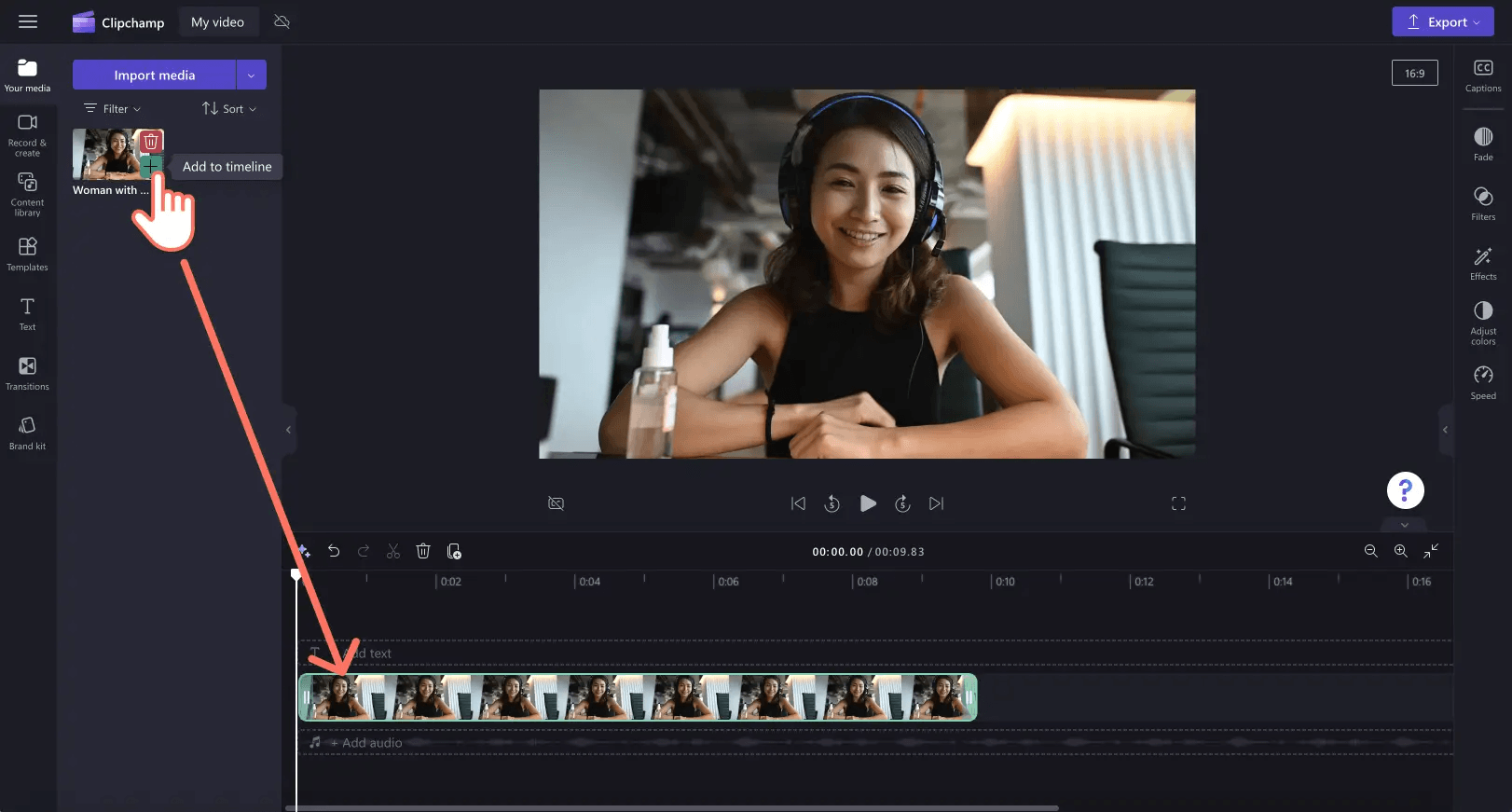The width and height of the screenshot is (1512, 812).
Task: Open the Content library panel
Action: (x=27, y=194)
